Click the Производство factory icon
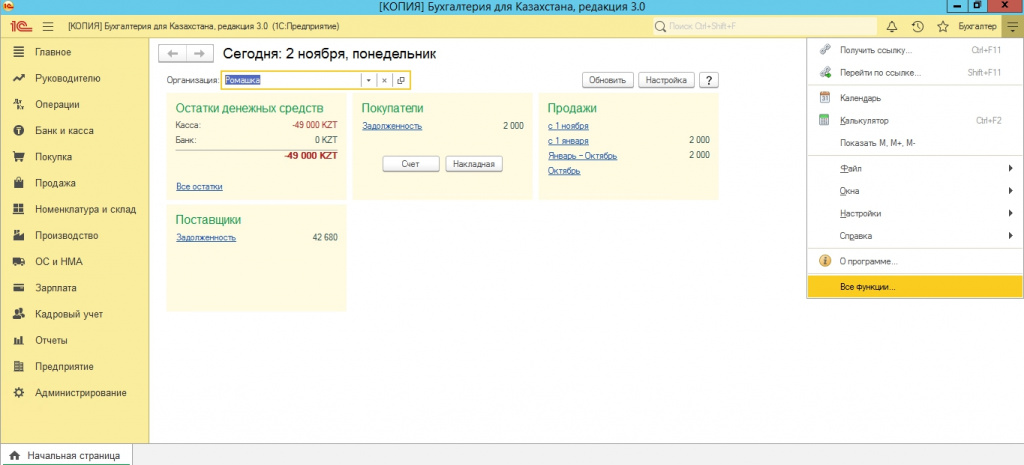Image resolution: width=1024 pixels, height=465 pixels. click(x=19, y=236)
